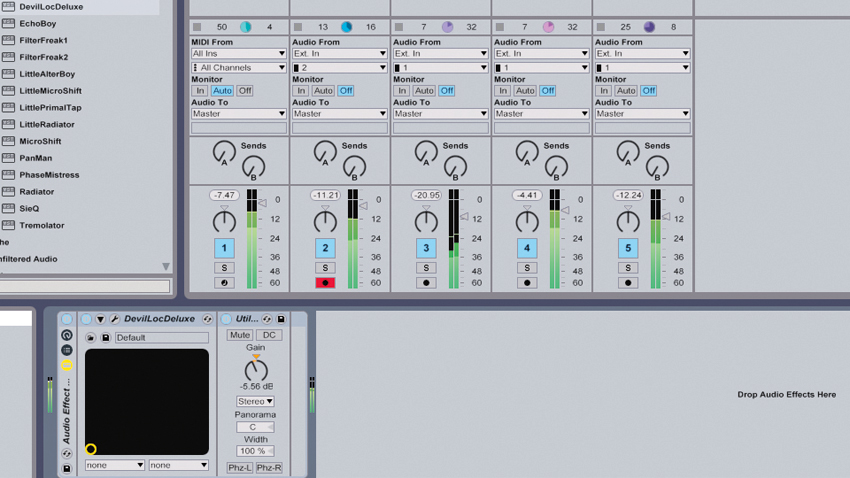The width and height of the screenshot is (850, 478).
Task: Click the blue clip pie indicator on track 2
Action: (x=346, y=27)
